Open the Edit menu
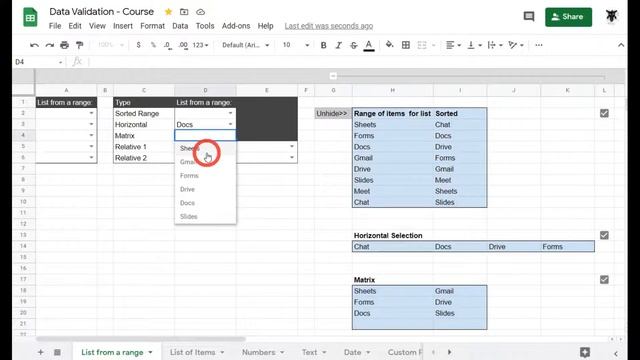640x360 pixels. pos(75,26)
